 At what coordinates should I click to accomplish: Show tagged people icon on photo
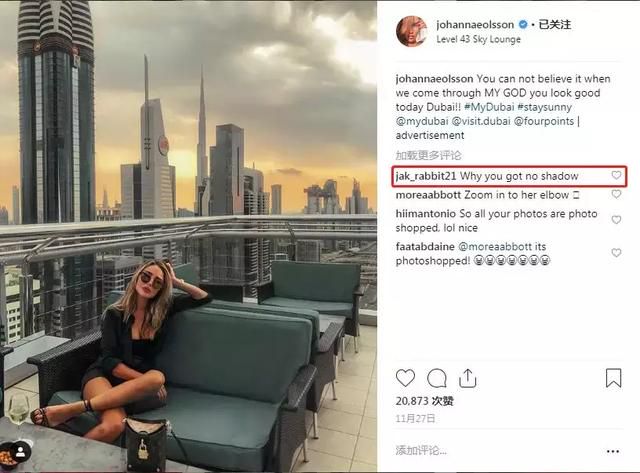(x=20, y=452)
